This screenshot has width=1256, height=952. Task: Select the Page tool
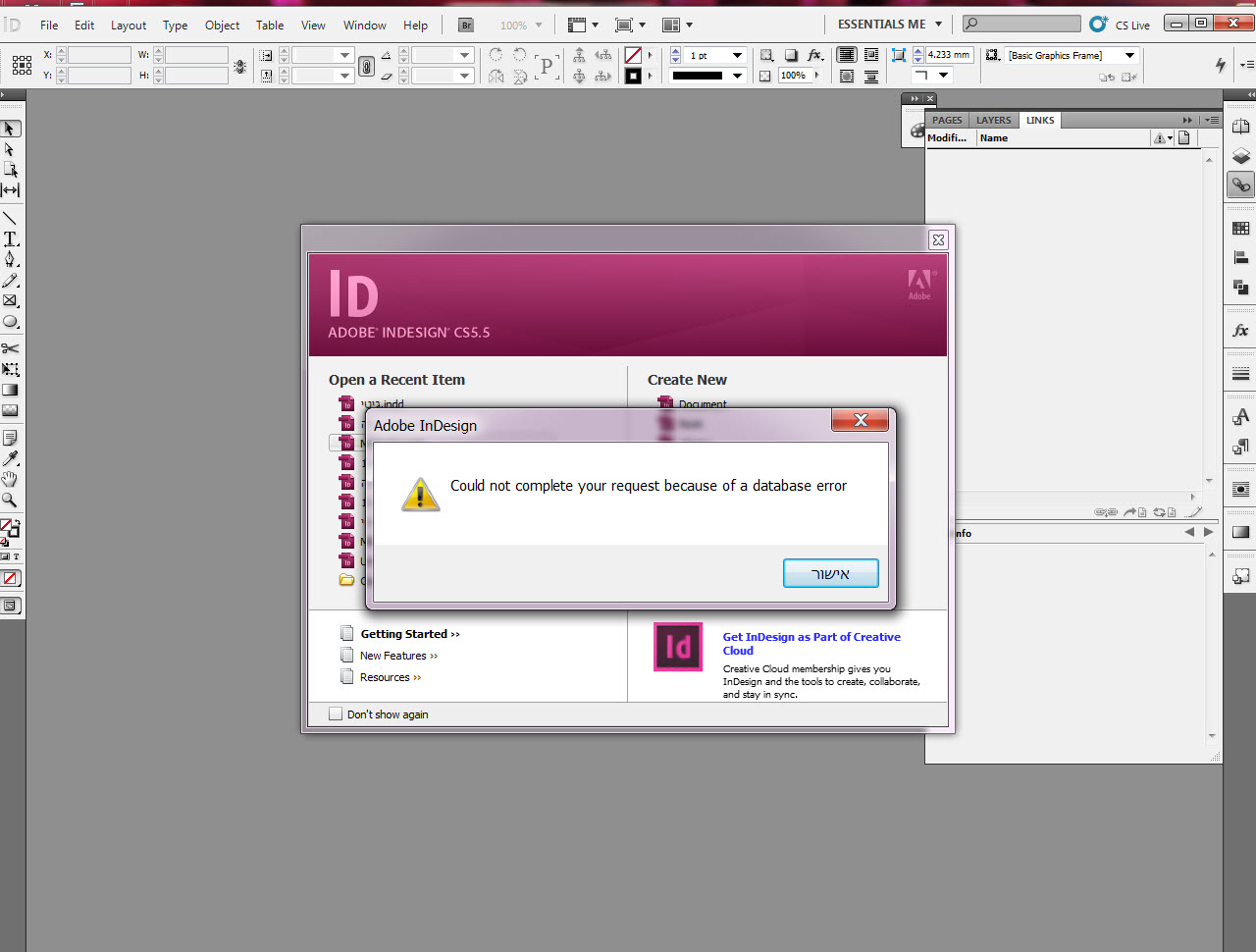click(x=10, y=170)
